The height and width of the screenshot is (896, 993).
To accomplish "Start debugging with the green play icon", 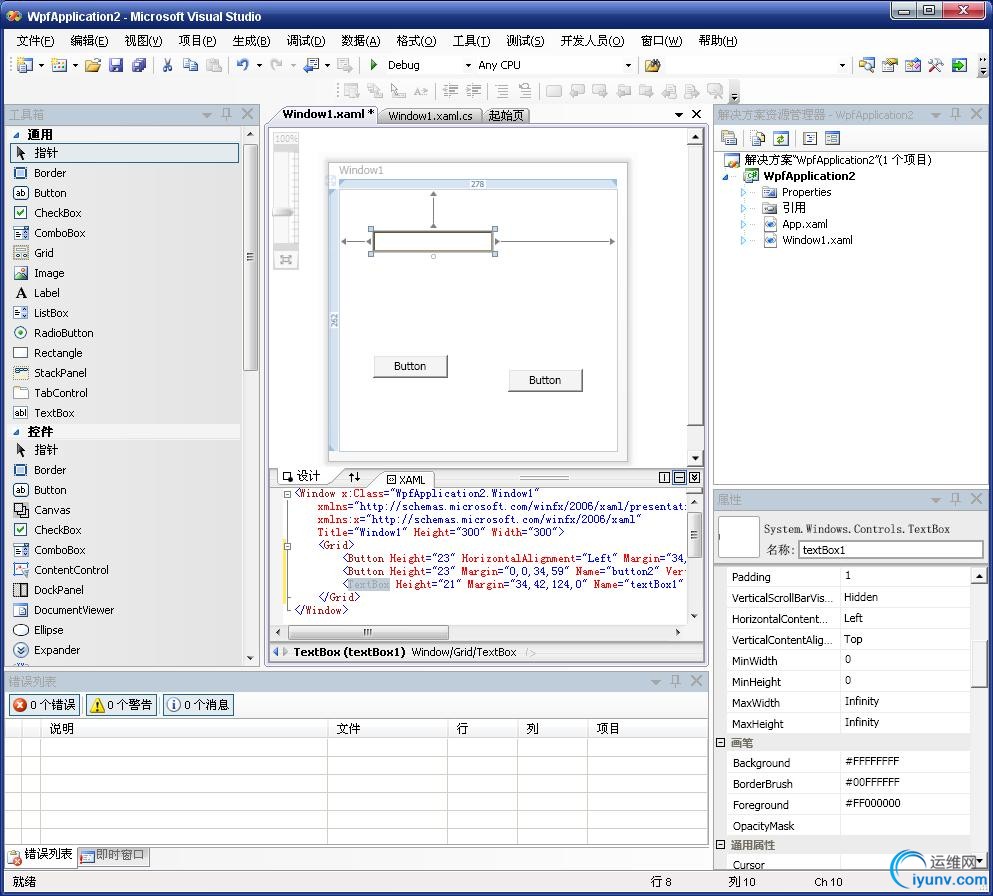I will point(374,65).
